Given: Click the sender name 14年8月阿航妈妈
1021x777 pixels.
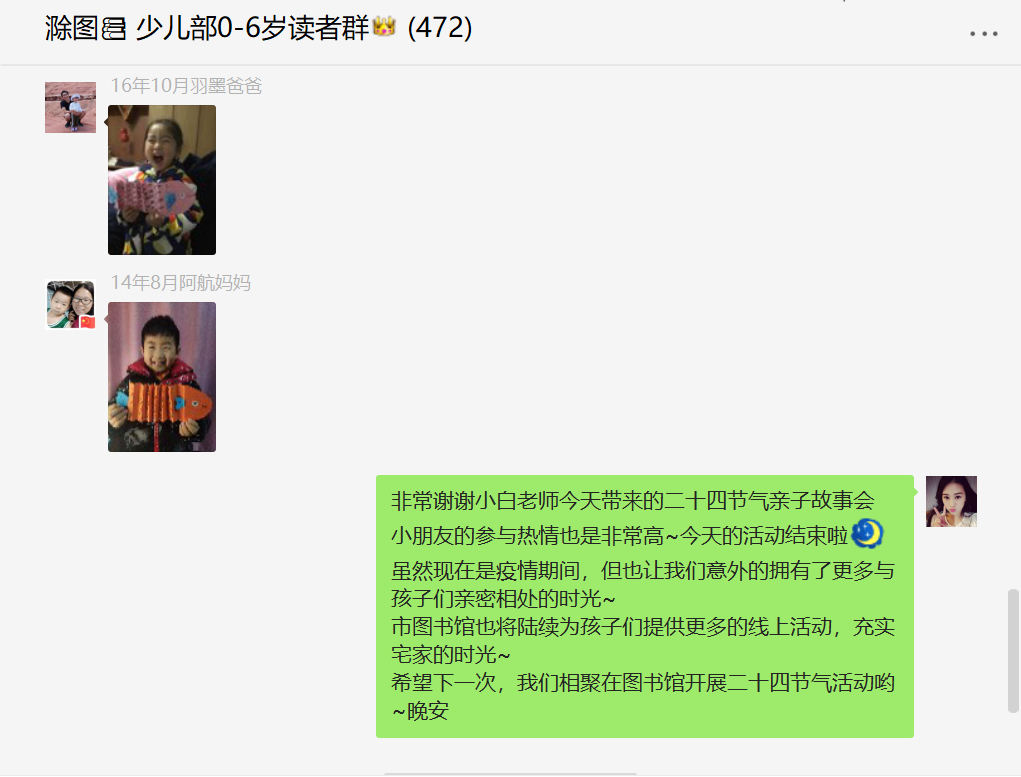Looking at the screenshot, I should (x=180, y=283).
